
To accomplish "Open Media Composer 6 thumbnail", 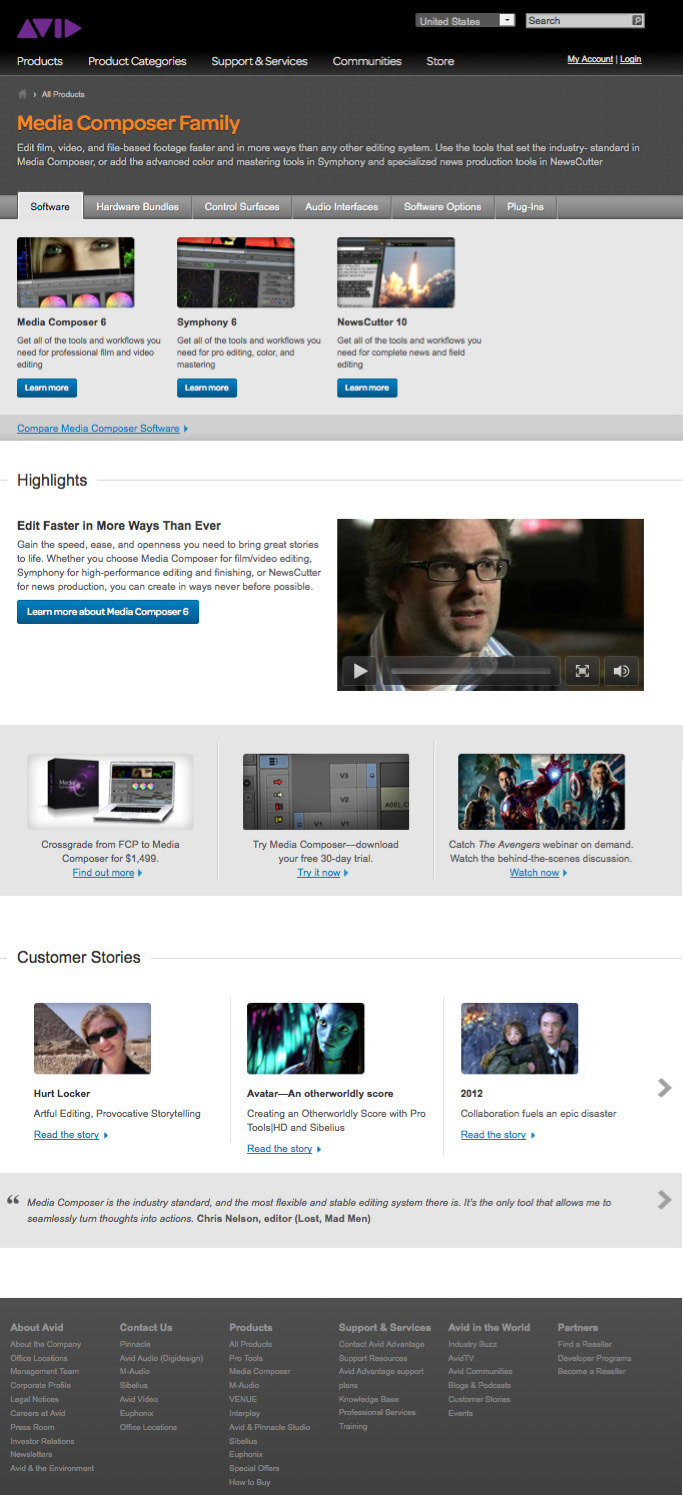I will pyautogui.click(x=76, y=272).
